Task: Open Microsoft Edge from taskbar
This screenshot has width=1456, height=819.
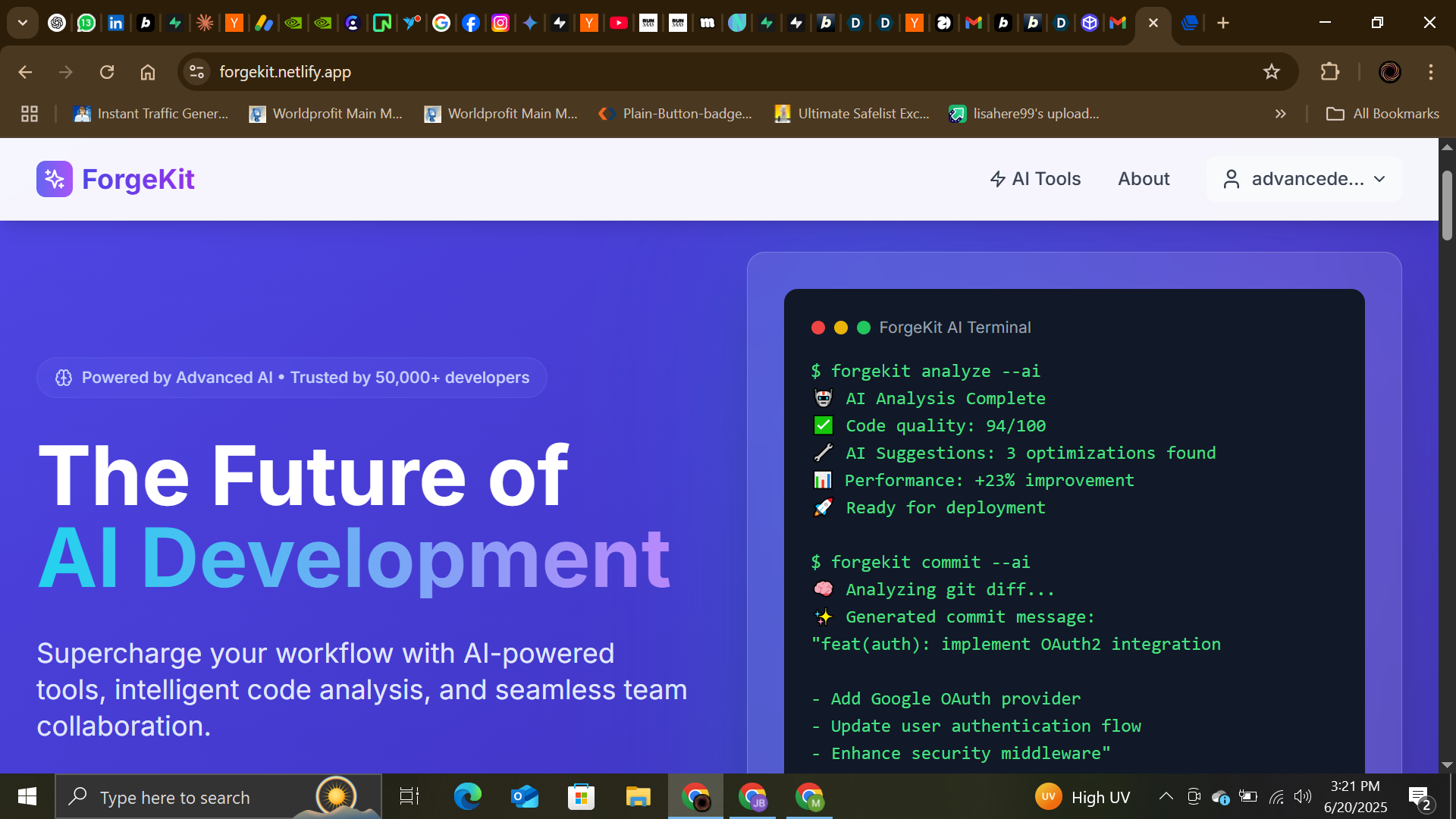Action: 467,797
